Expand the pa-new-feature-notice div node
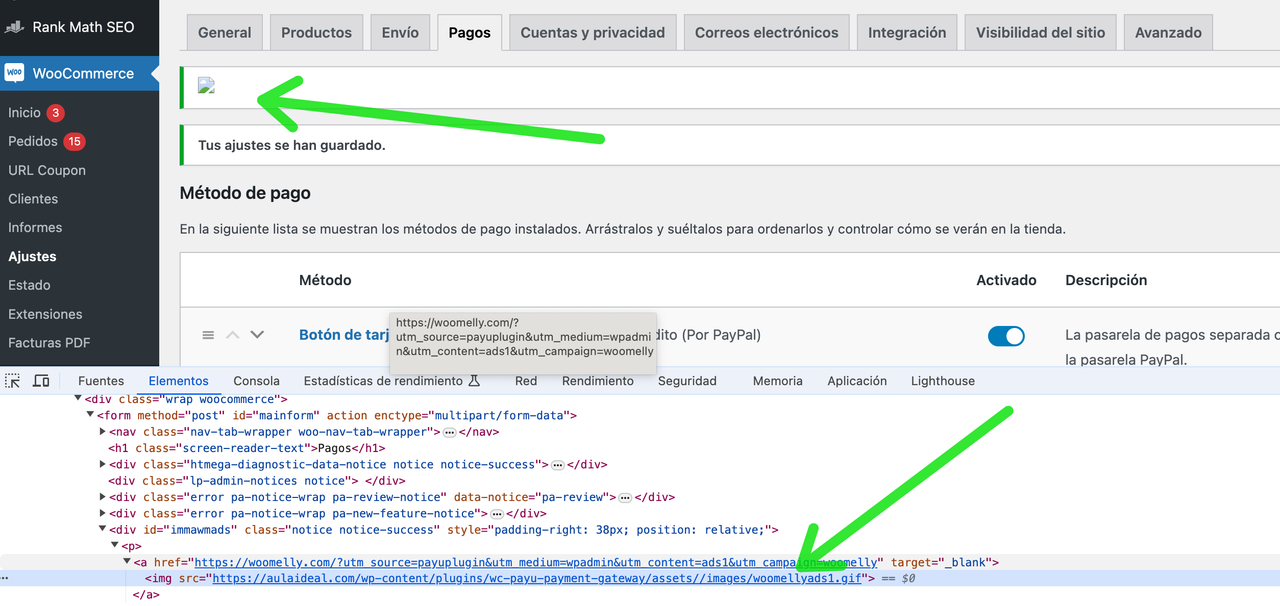Image resolution: width=1280 pixels, height=606 pixels. [104, 514]
